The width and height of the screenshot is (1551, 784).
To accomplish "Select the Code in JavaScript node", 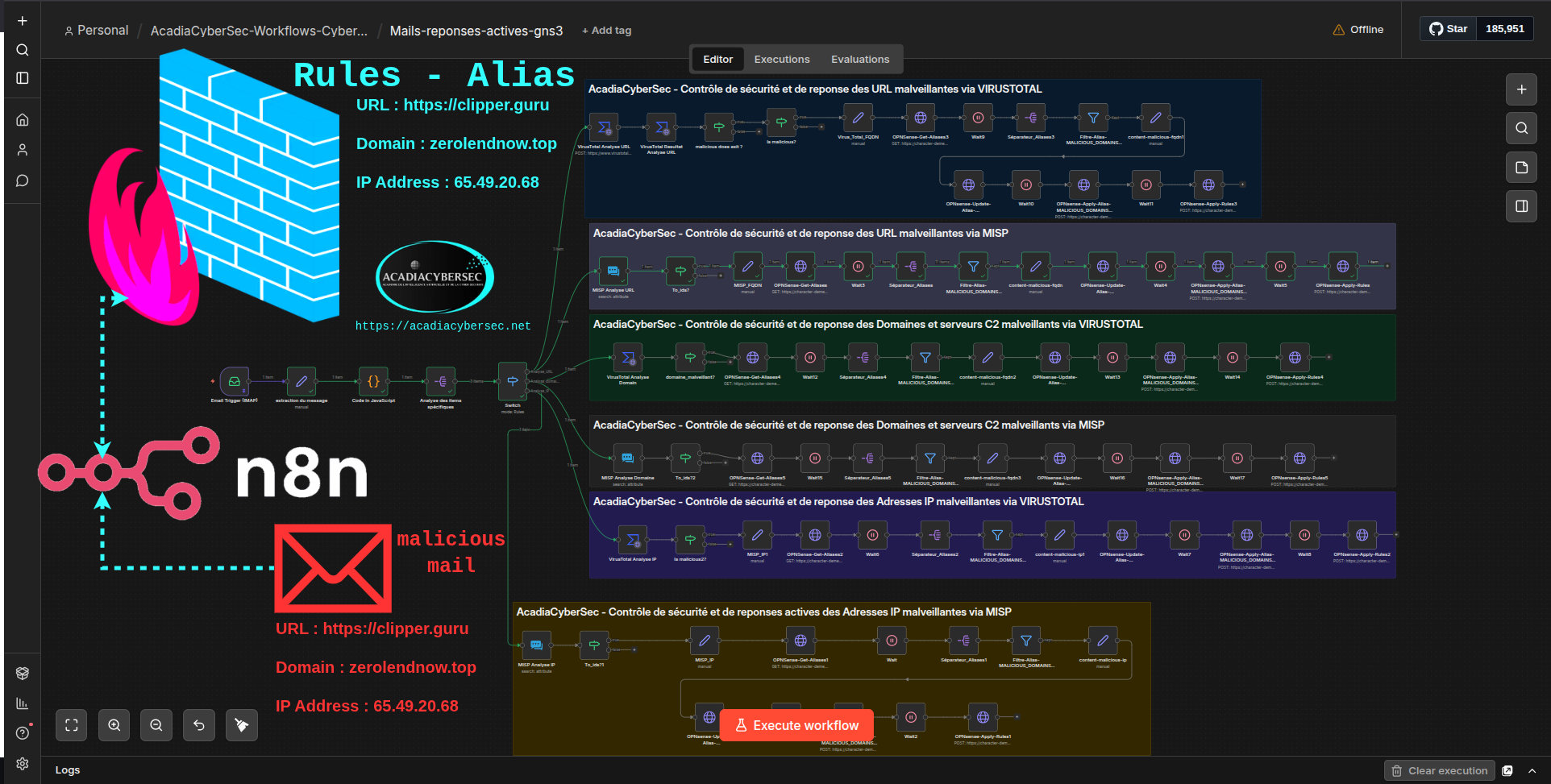I will tap(373, 381).
